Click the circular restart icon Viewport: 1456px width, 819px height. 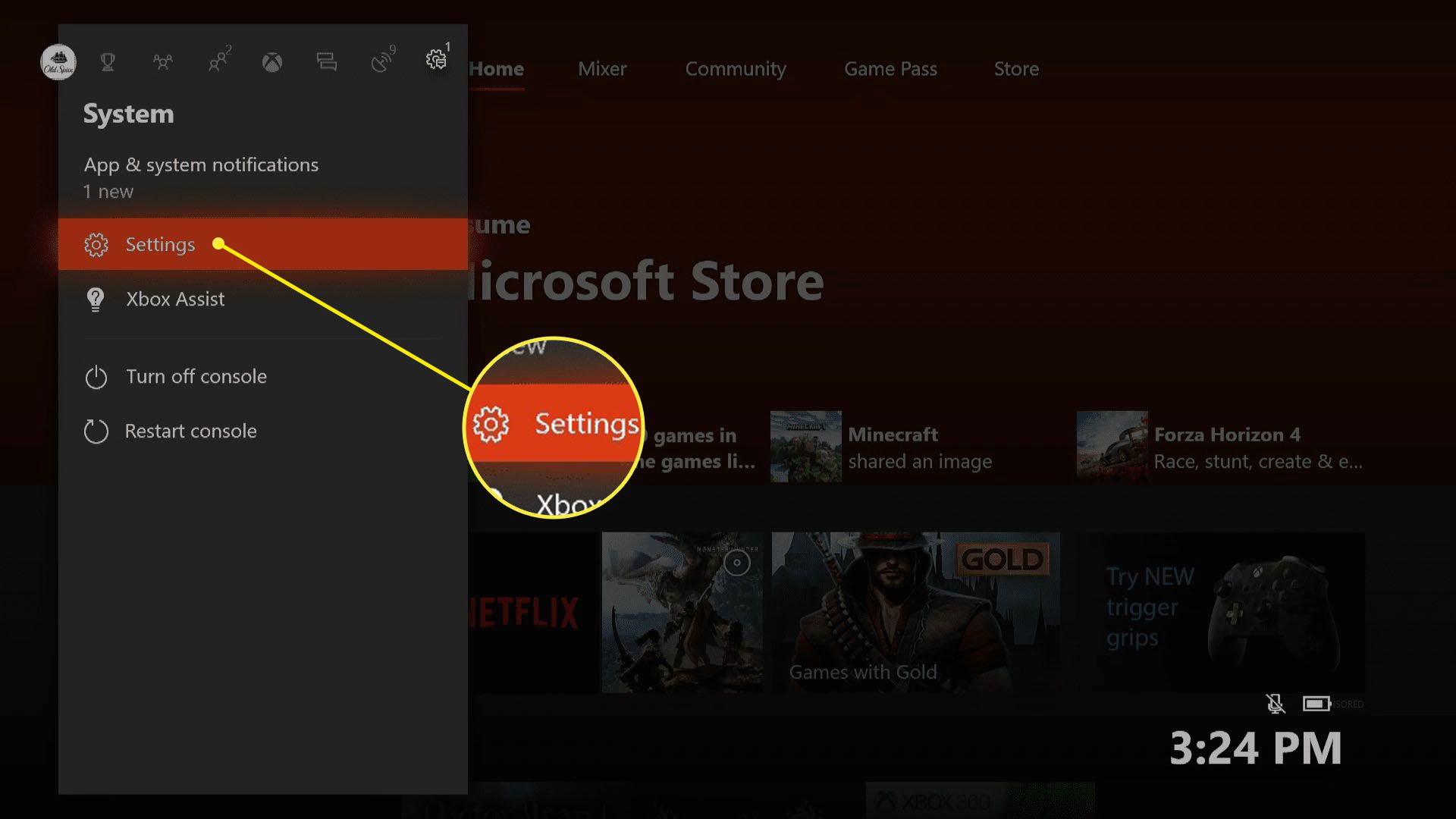(96, 431)
